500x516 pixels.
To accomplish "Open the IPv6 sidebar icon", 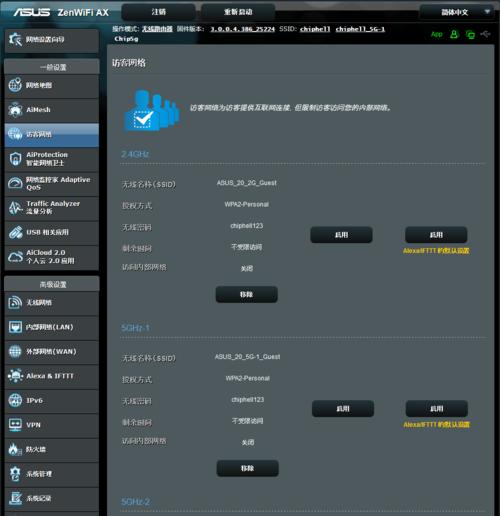I will pos(15,400).
